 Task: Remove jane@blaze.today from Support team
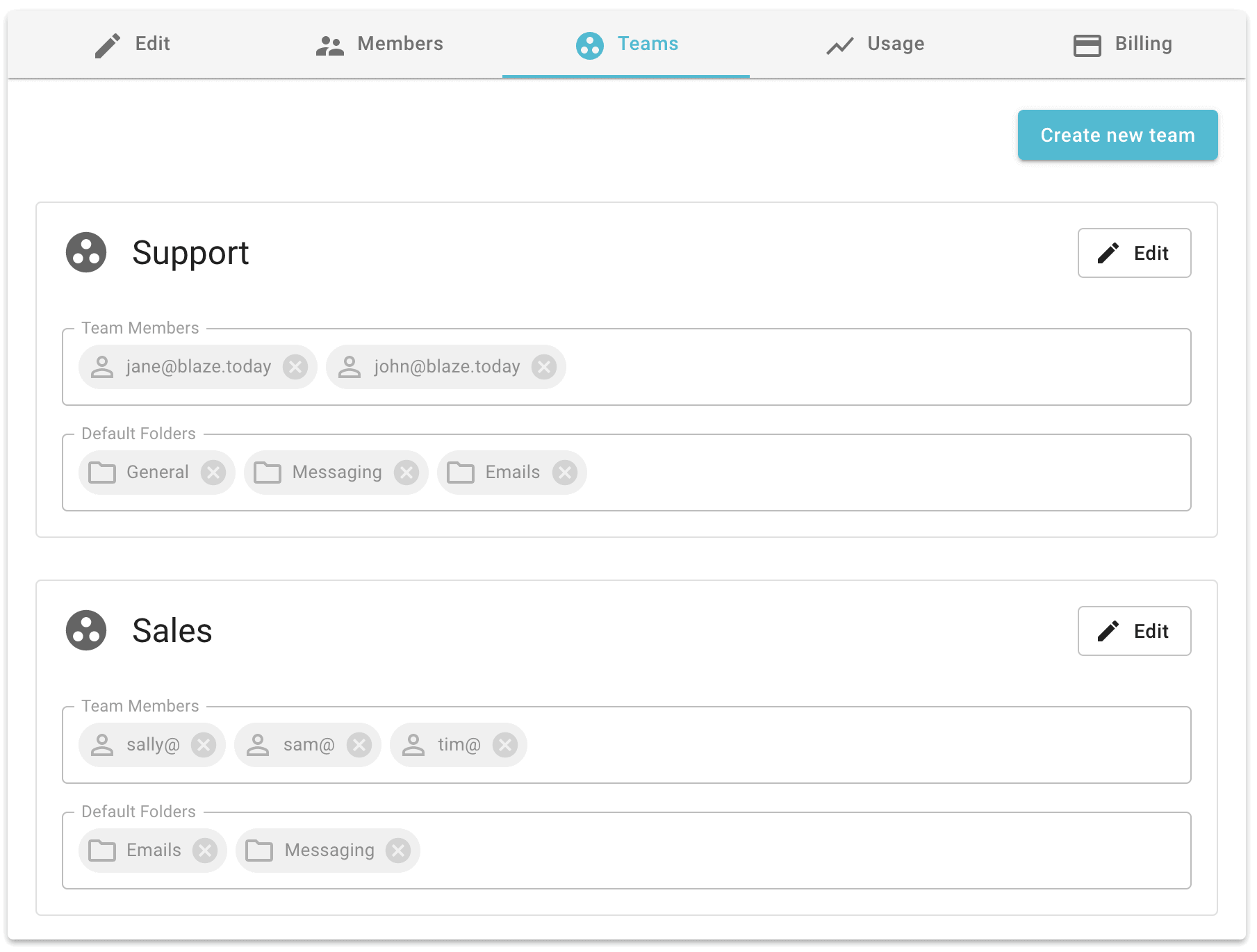295,367
